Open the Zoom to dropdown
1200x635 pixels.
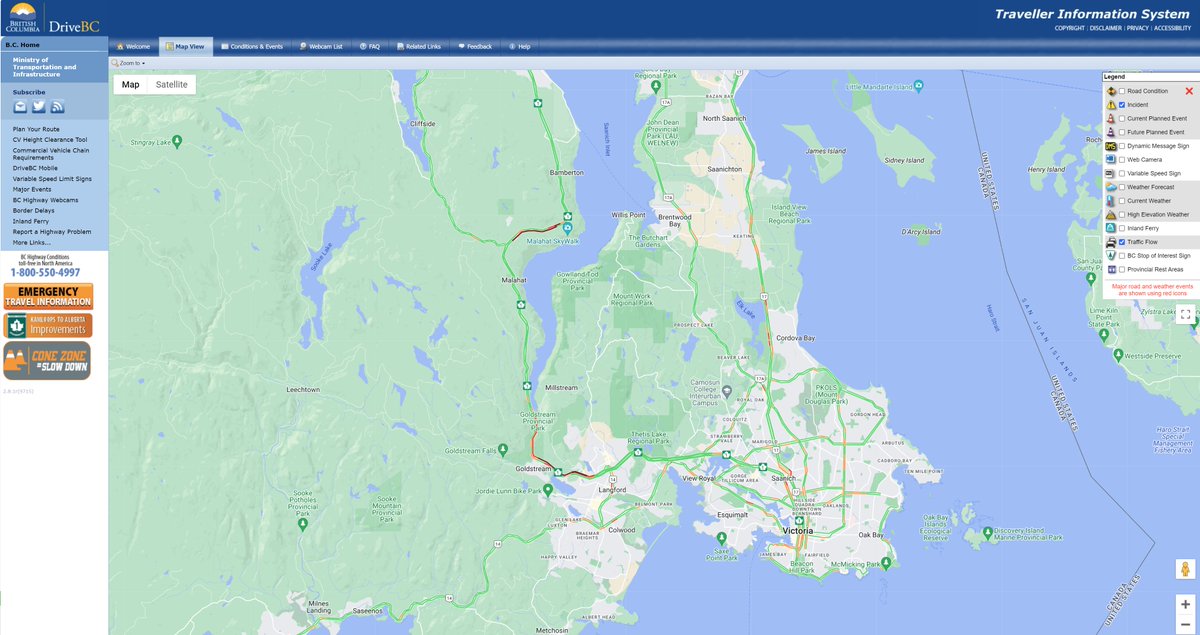pyautogui.click(x=128, y=62)
